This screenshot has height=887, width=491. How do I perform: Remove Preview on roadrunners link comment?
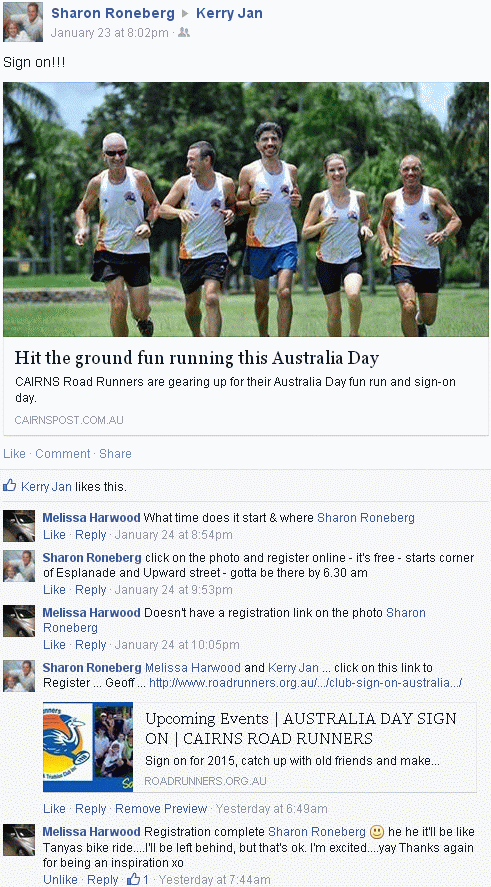click(x=161, y=809)
